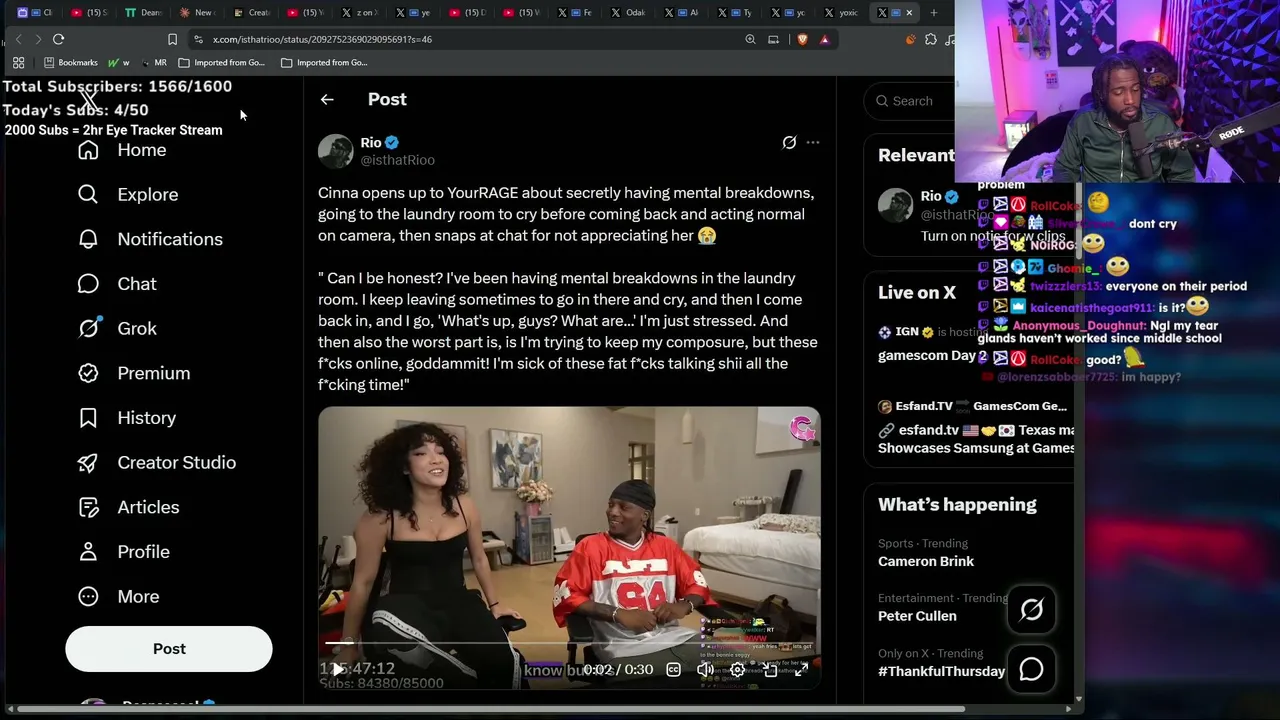Switch to the 'Odak' browser tab

(x=627, y=13)
